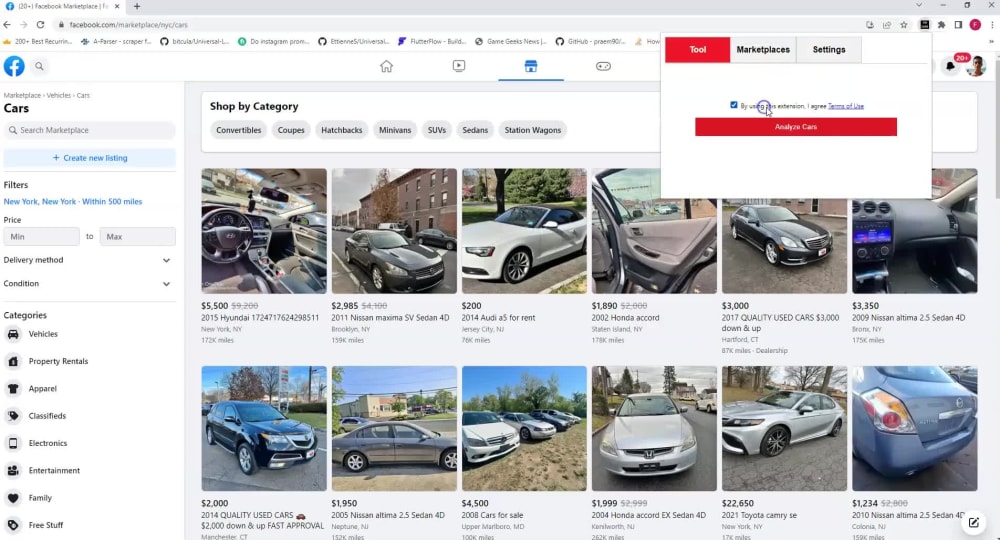1000x540 pixels.
Task: Click the 2002 Honda accord listing title
Action: coord(626,317)
